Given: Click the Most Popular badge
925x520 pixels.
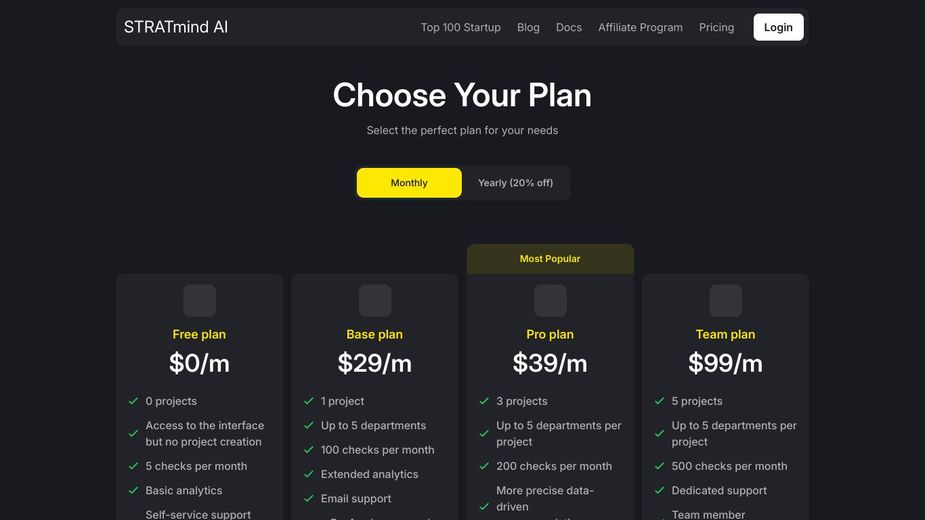Looking at the screenshot, I should [550, 259].
